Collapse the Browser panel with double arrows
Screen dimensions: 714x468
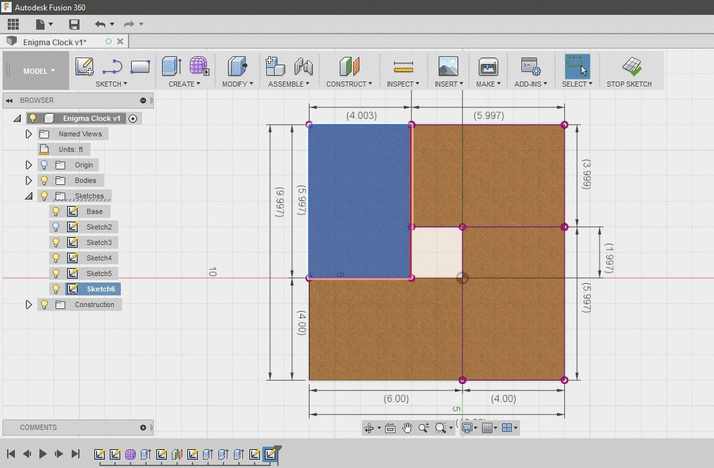9,101
